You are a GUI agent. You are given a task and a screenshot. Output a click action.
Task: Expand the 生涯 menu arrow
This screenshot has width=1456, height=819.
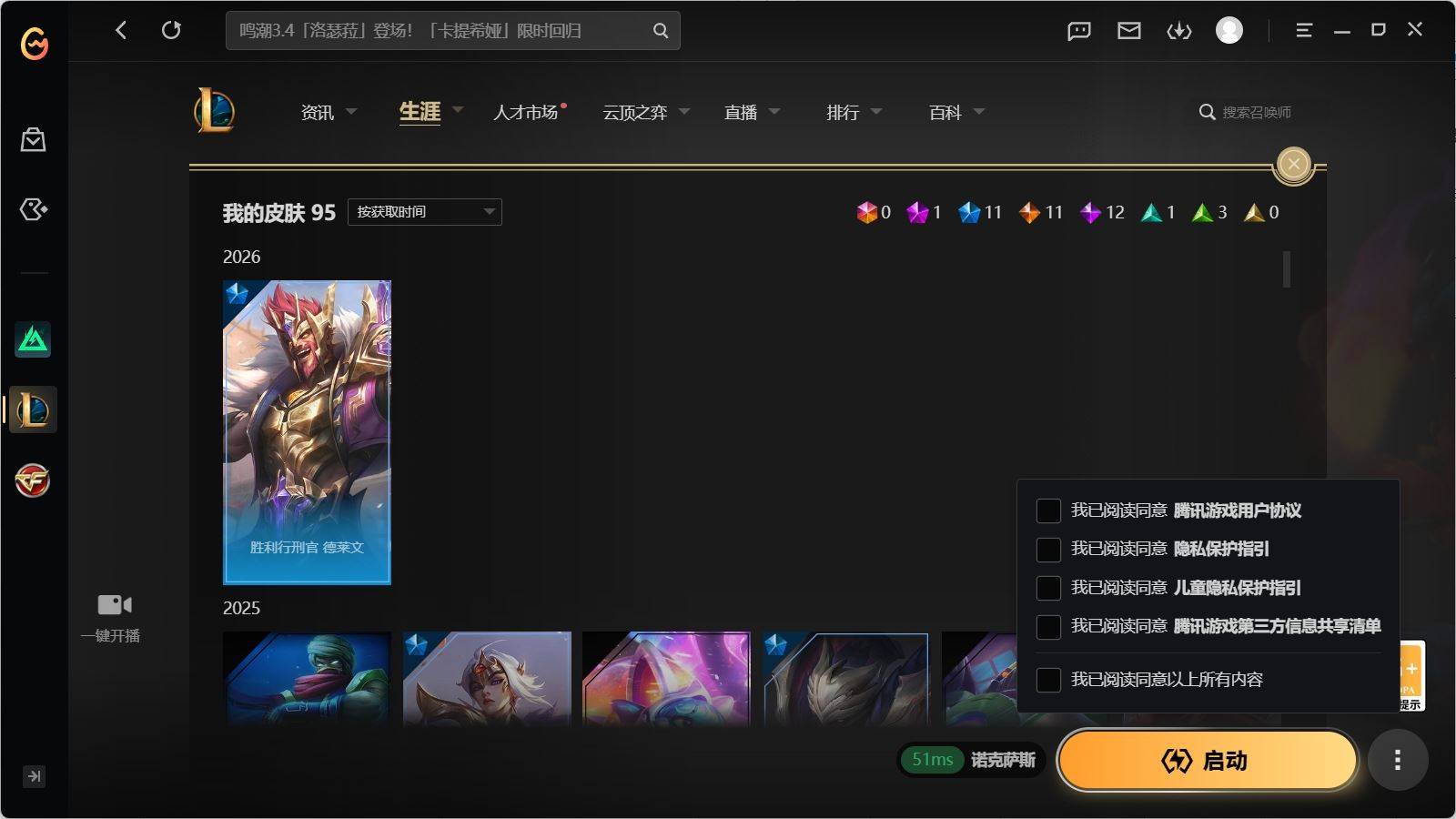coord(458,109)
